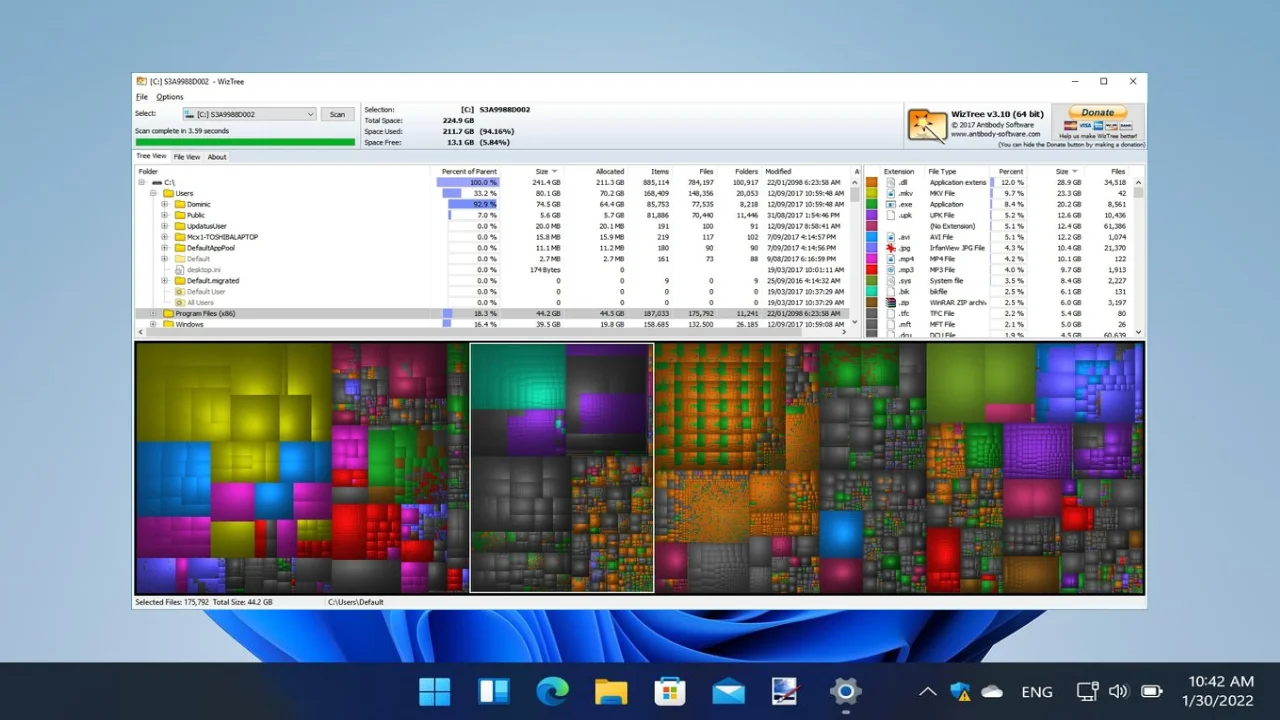The height and width of the screenshot is (720, 1280).
Task: Sort file types by Percent column
Action: (1011, 172)
